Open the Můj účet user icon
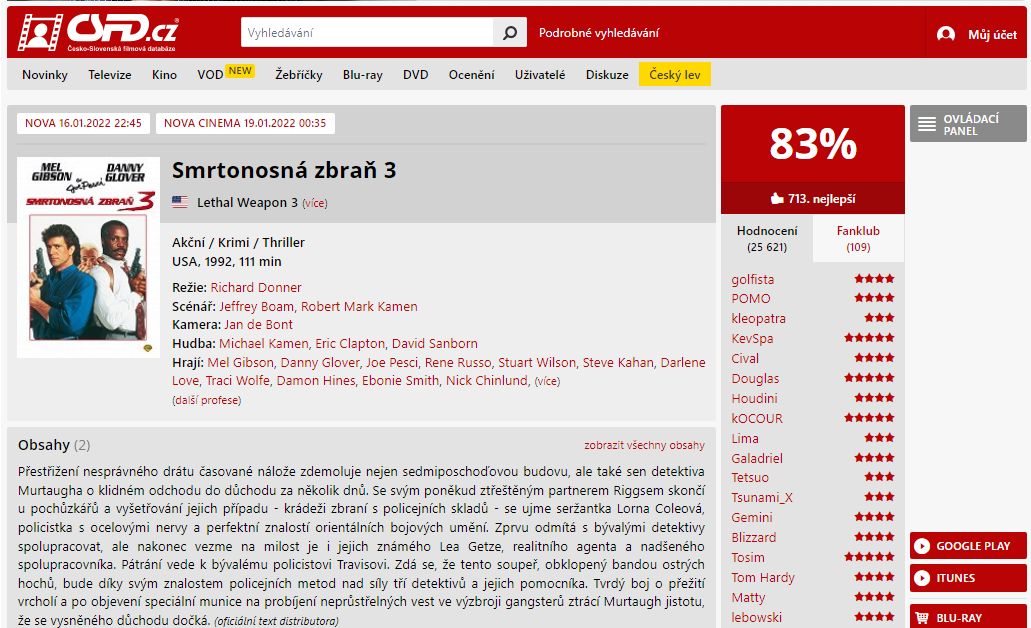Image resolution: width=1031 pixels, height=628 pixels. point(946,34)
